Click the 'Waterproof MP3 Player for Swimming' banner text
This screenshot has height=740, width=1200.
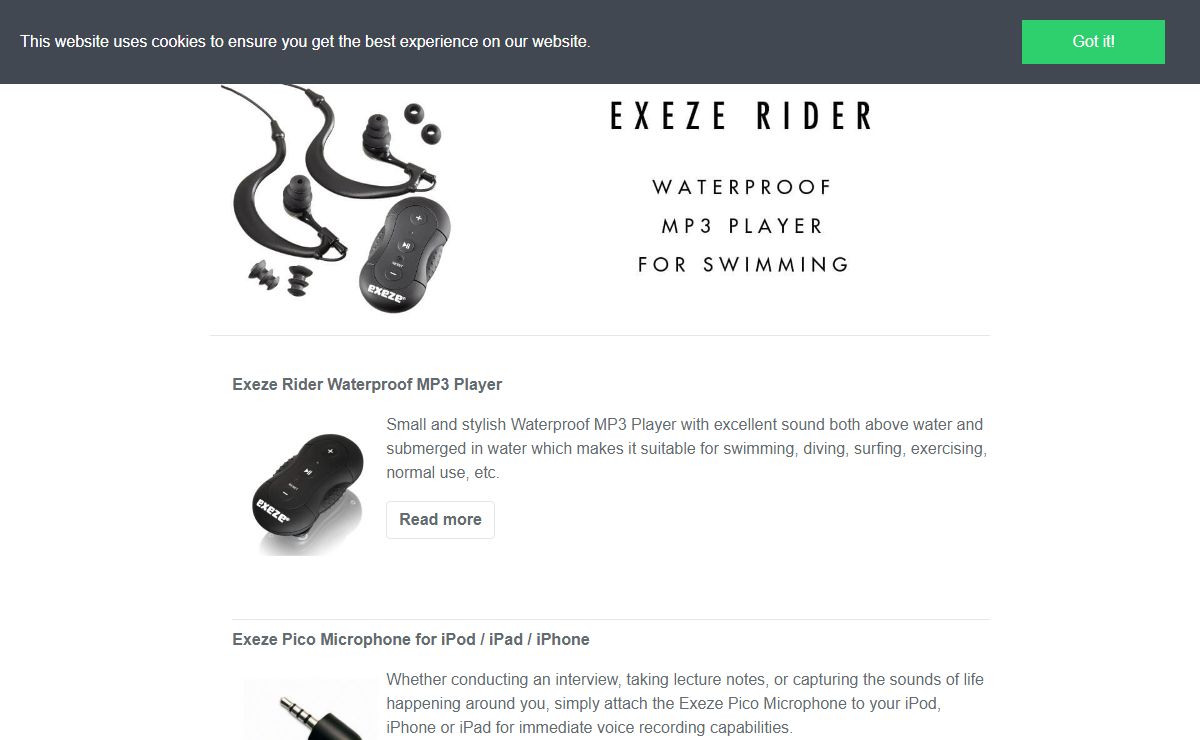pyautogui.click(x=743, y=226)
